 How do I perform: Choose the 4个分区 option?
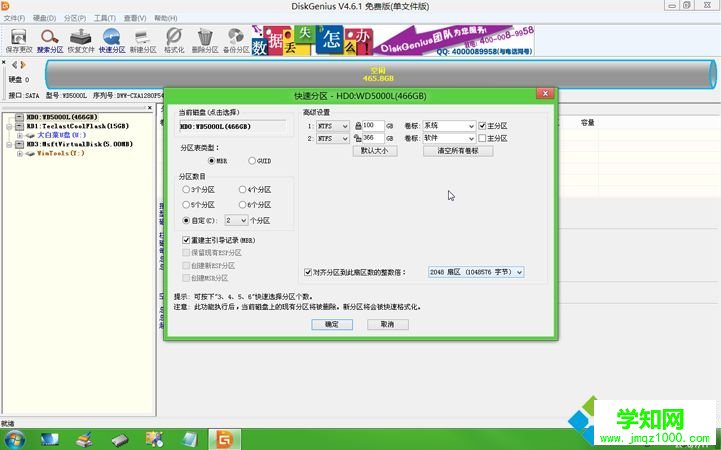242,189
